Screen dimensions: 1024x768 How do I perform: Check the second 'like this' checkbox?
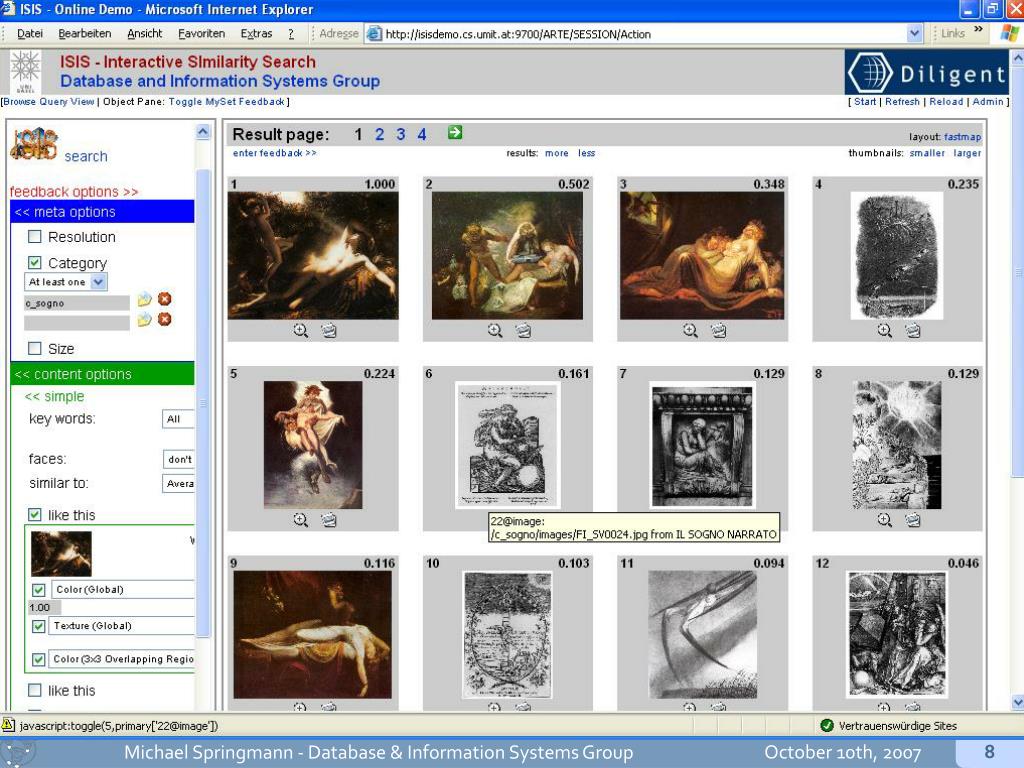coord(35,690)
